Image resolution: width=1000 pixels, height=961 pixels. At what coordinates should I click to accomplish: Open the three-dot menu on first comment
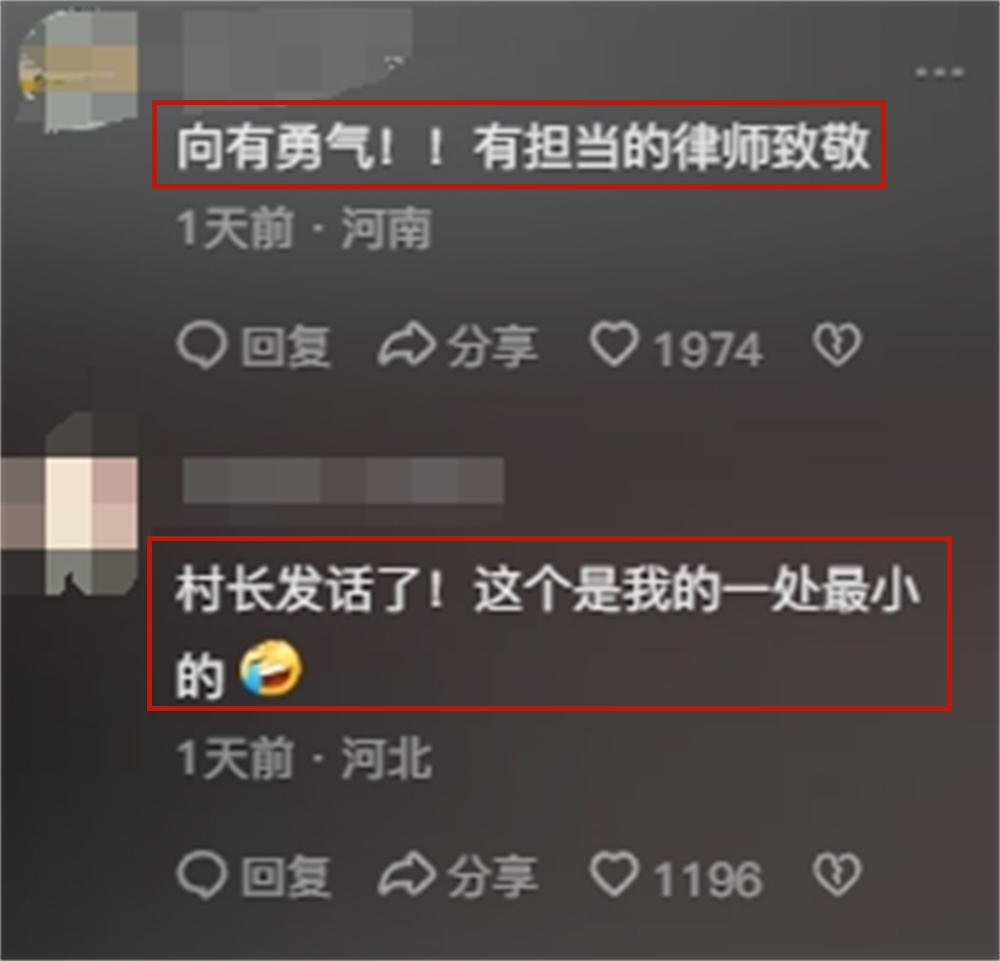939,73
